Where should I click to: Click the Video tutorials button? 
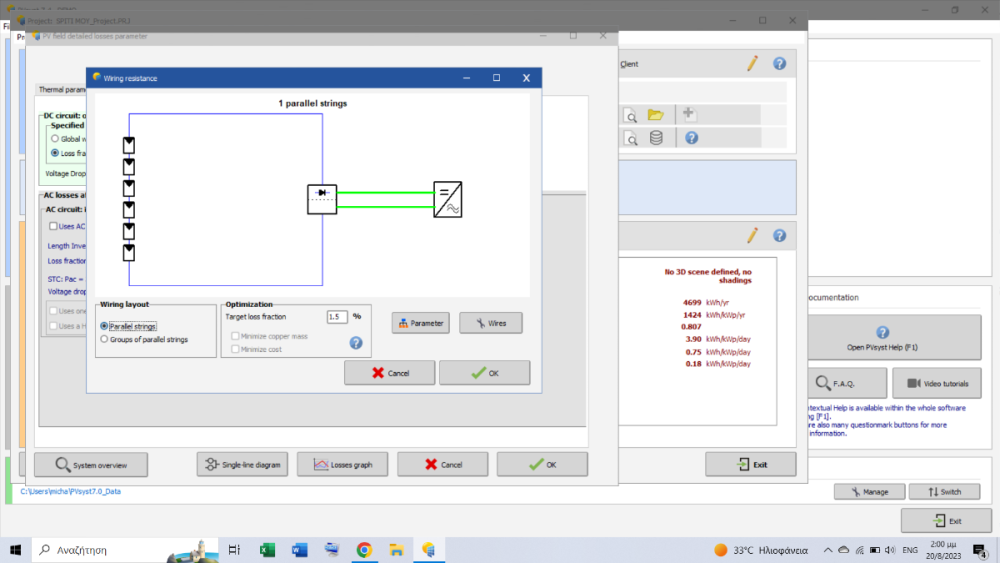937,383
